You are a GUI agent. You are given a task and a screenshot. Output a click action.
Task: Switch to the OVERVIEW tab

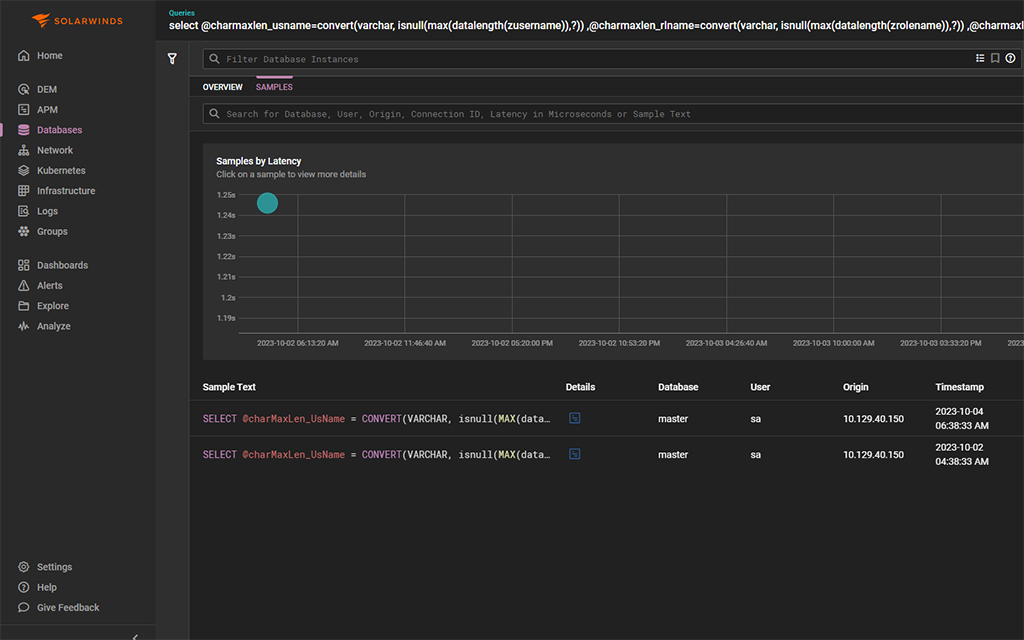(222, 87)
